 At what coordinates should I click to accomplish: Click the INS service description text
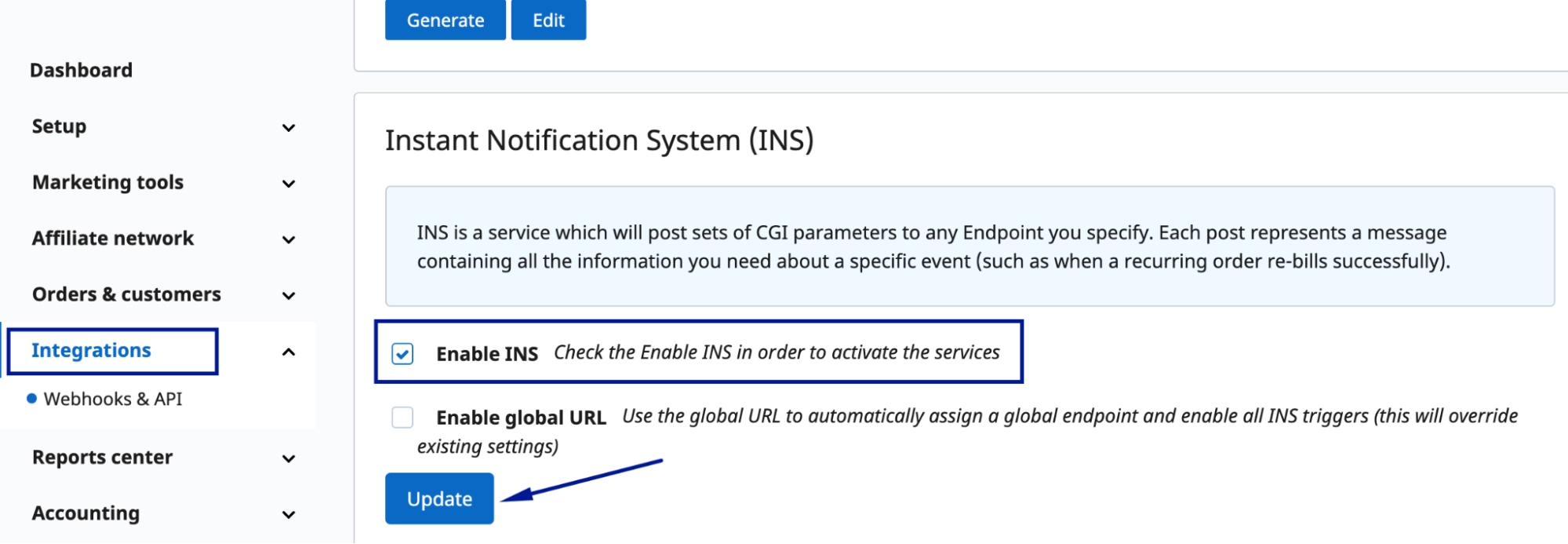pyautogui.click(x=933, y=246)
